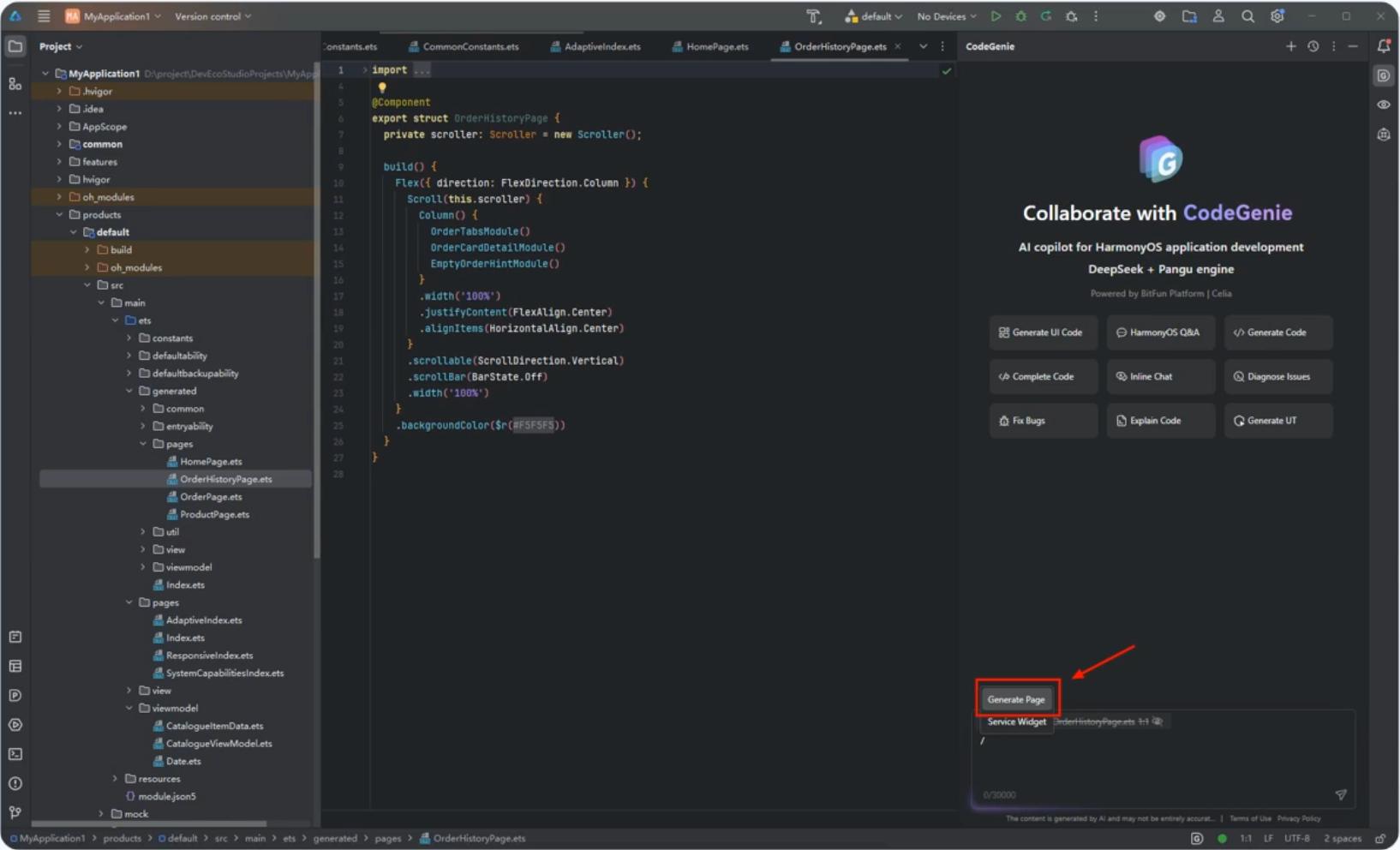This screenshot has width=1400, height=850.
Task: Click the Generate UT button
Action: point(1277,421)
